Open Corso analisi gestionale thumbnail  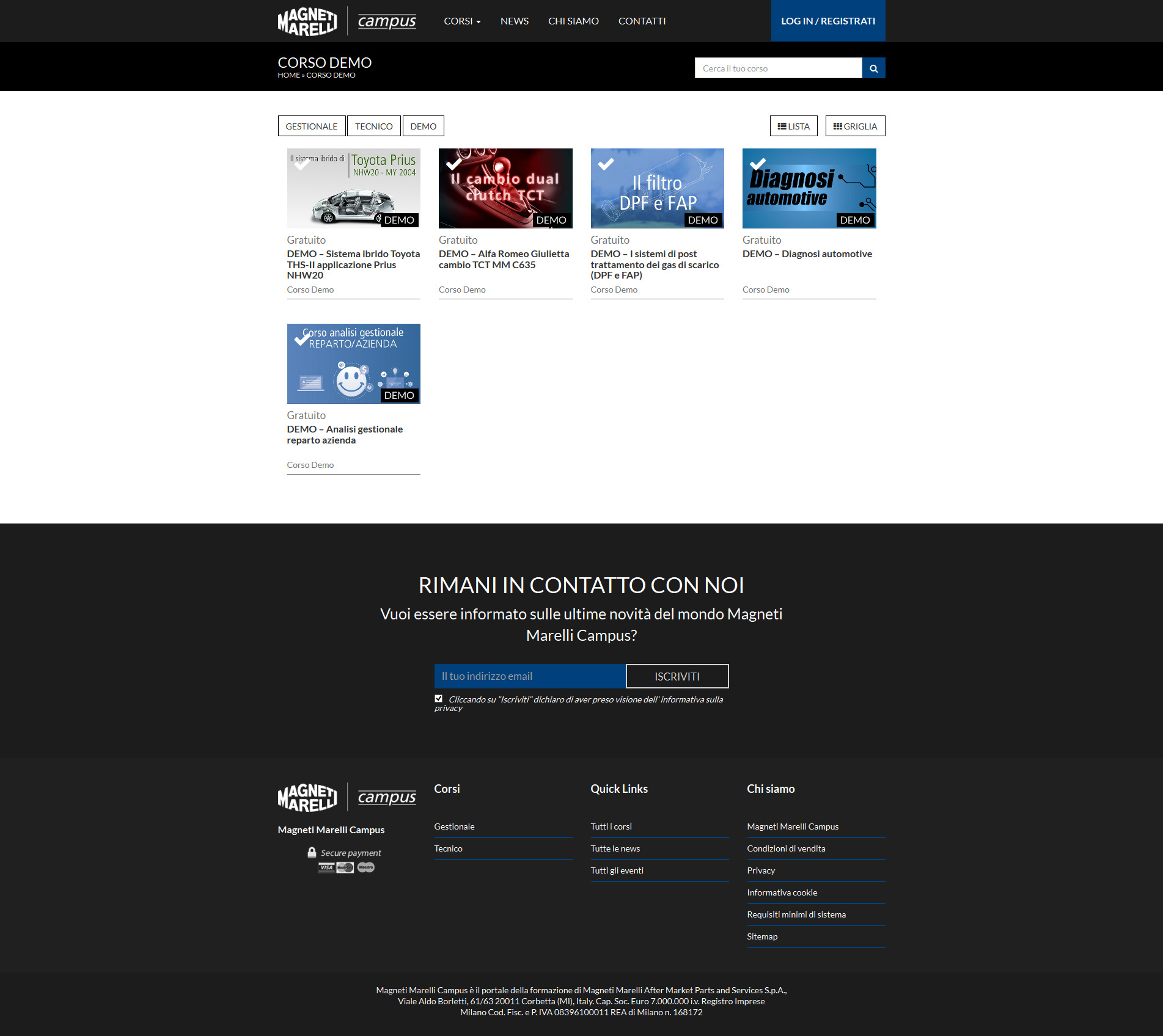tap(354, 363)
